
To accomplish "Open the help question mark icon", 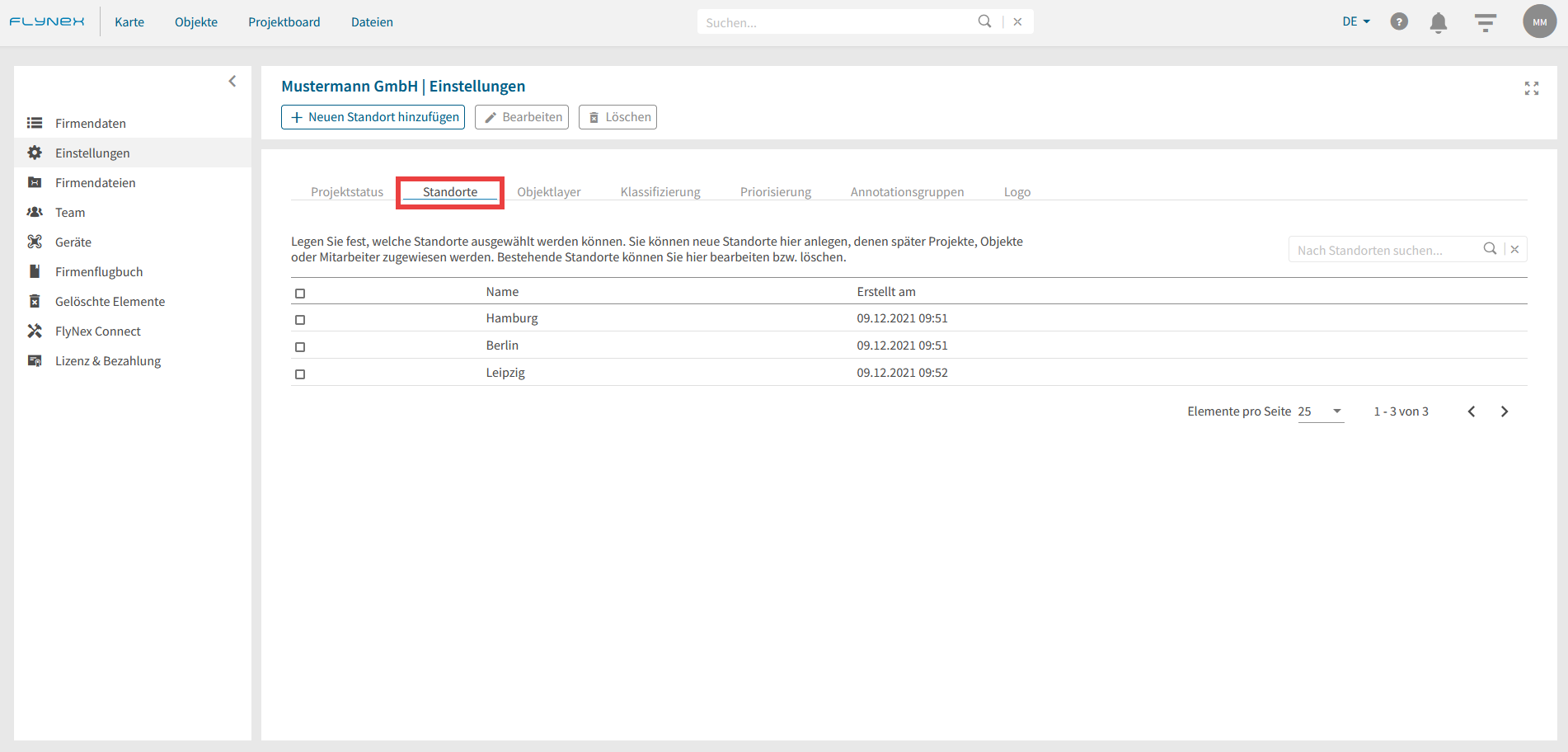I will (1399, 22).
